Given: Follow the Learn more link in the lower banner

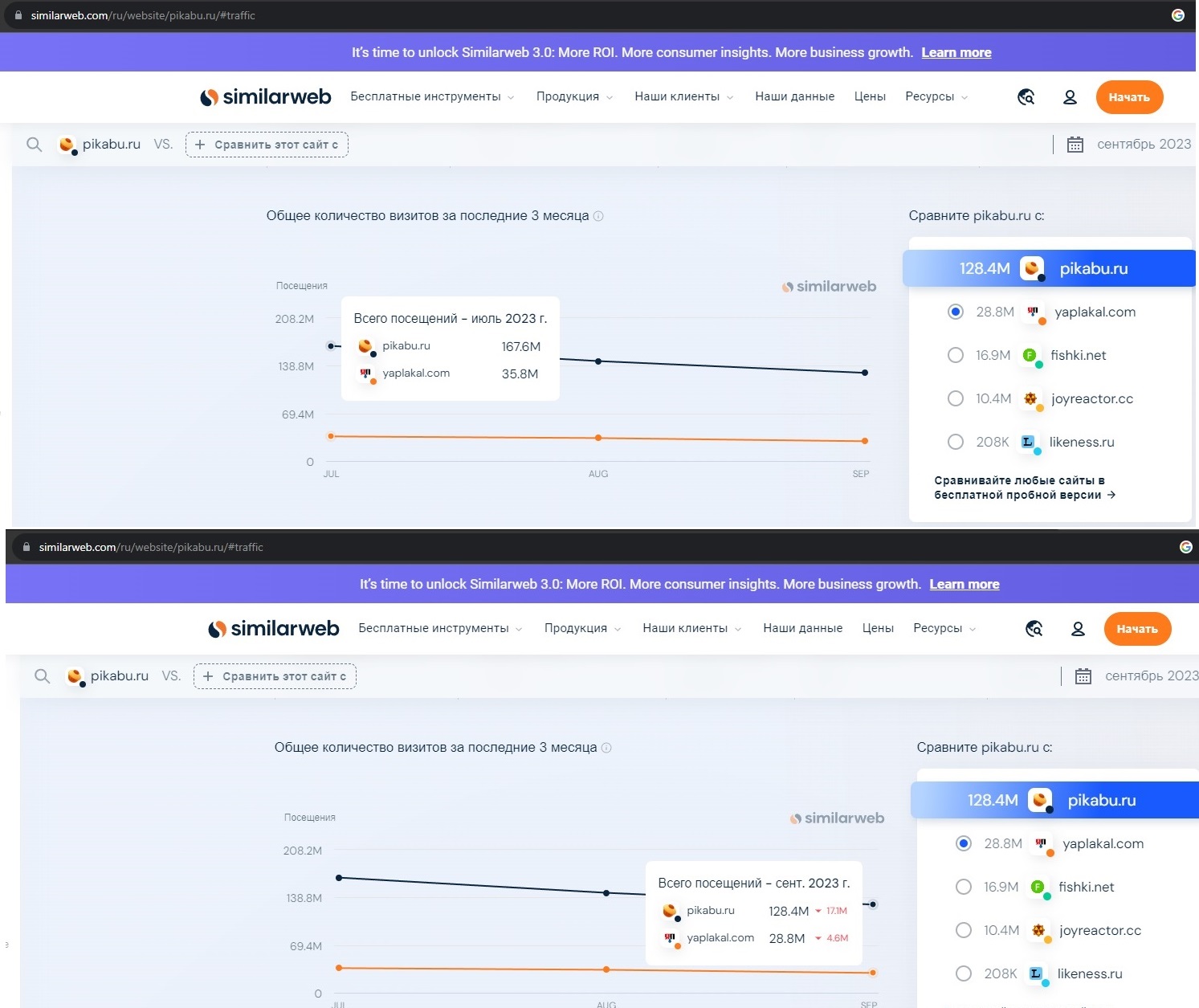Looking at the screenshot, I should [x=965, y=585].
